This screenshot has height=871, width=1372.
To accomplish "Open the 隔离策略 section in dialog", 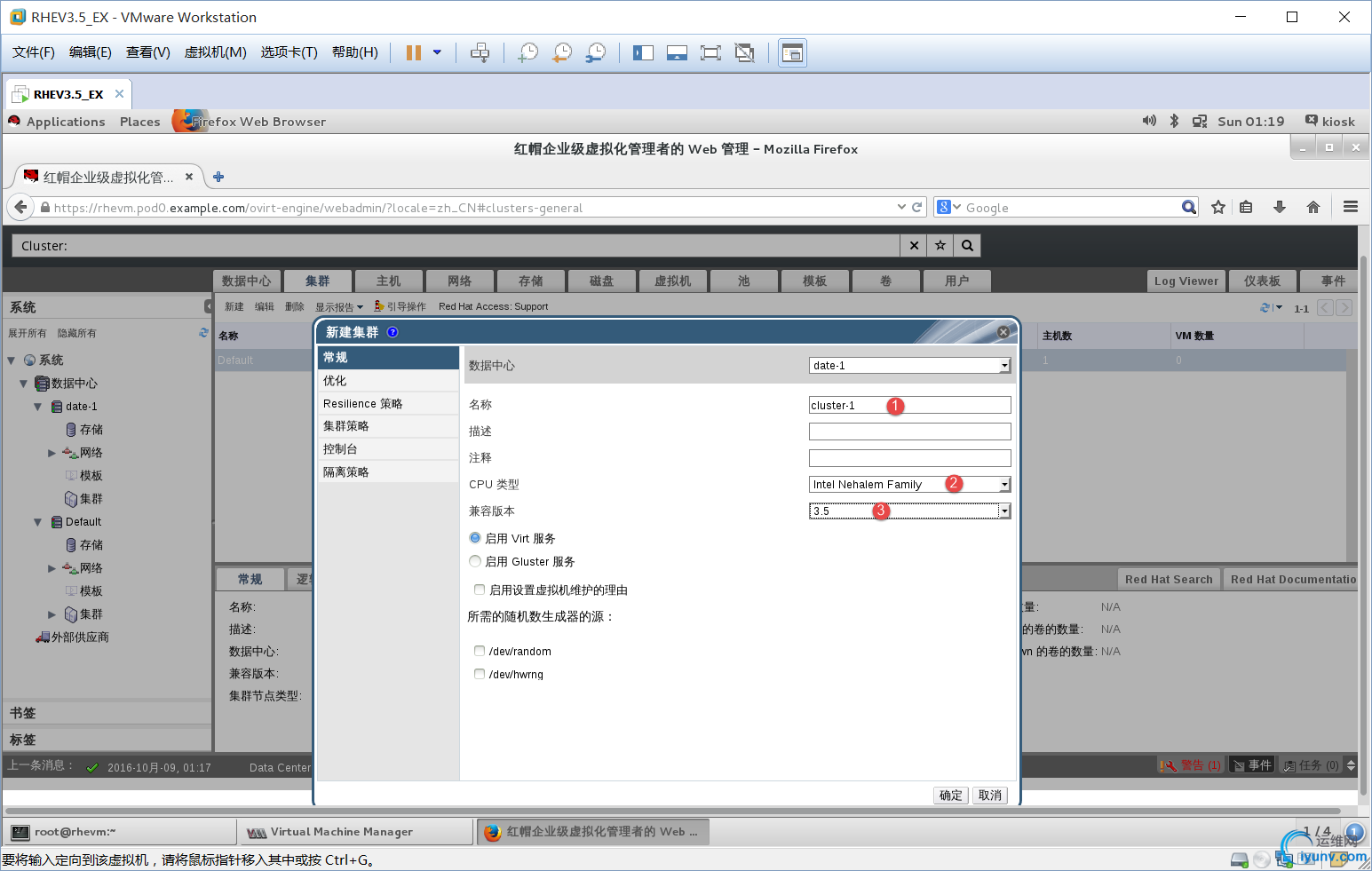I will pyautogui.click(x=388, y=472).
